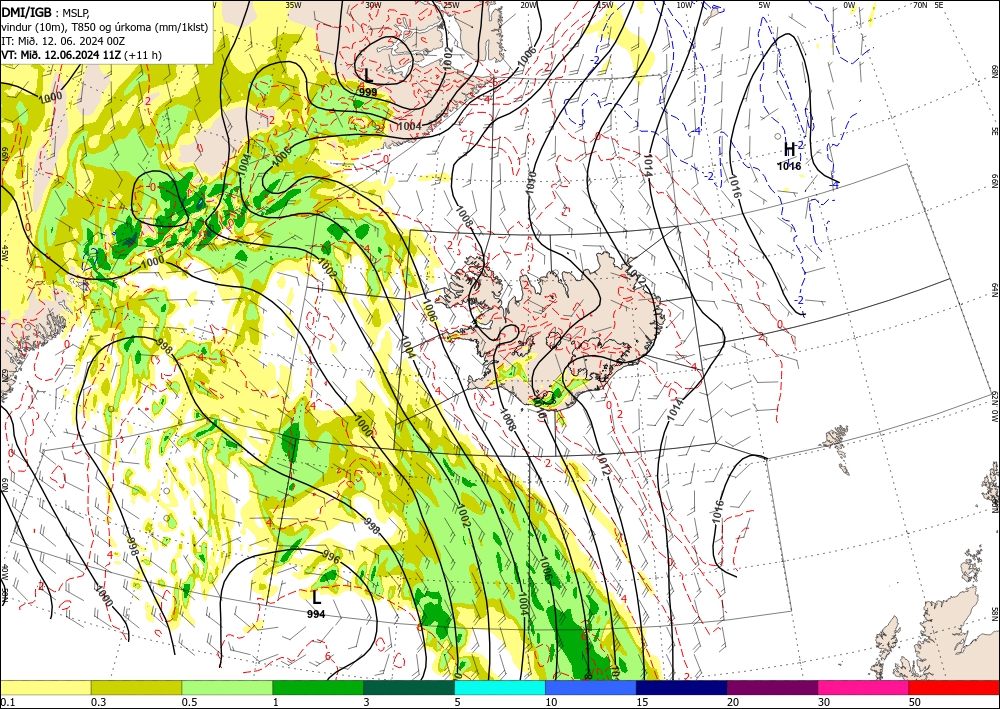This screenshot has height=709, width=1000.
Task: Select the green 1–3 mm legend swatch
Action: tap(318, 687)
